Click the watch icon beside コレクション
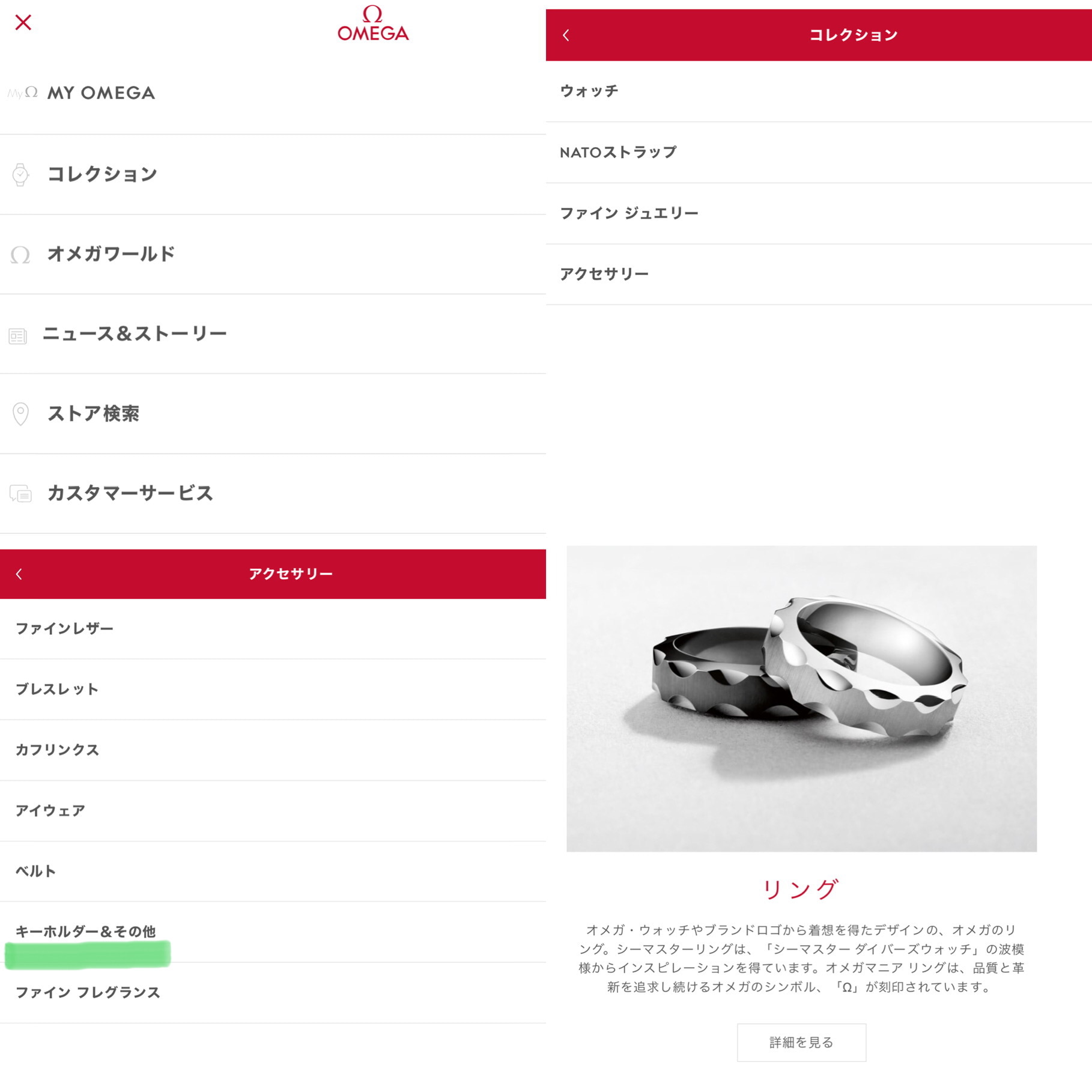The image size is (1092, 1092). click(20, 175)
